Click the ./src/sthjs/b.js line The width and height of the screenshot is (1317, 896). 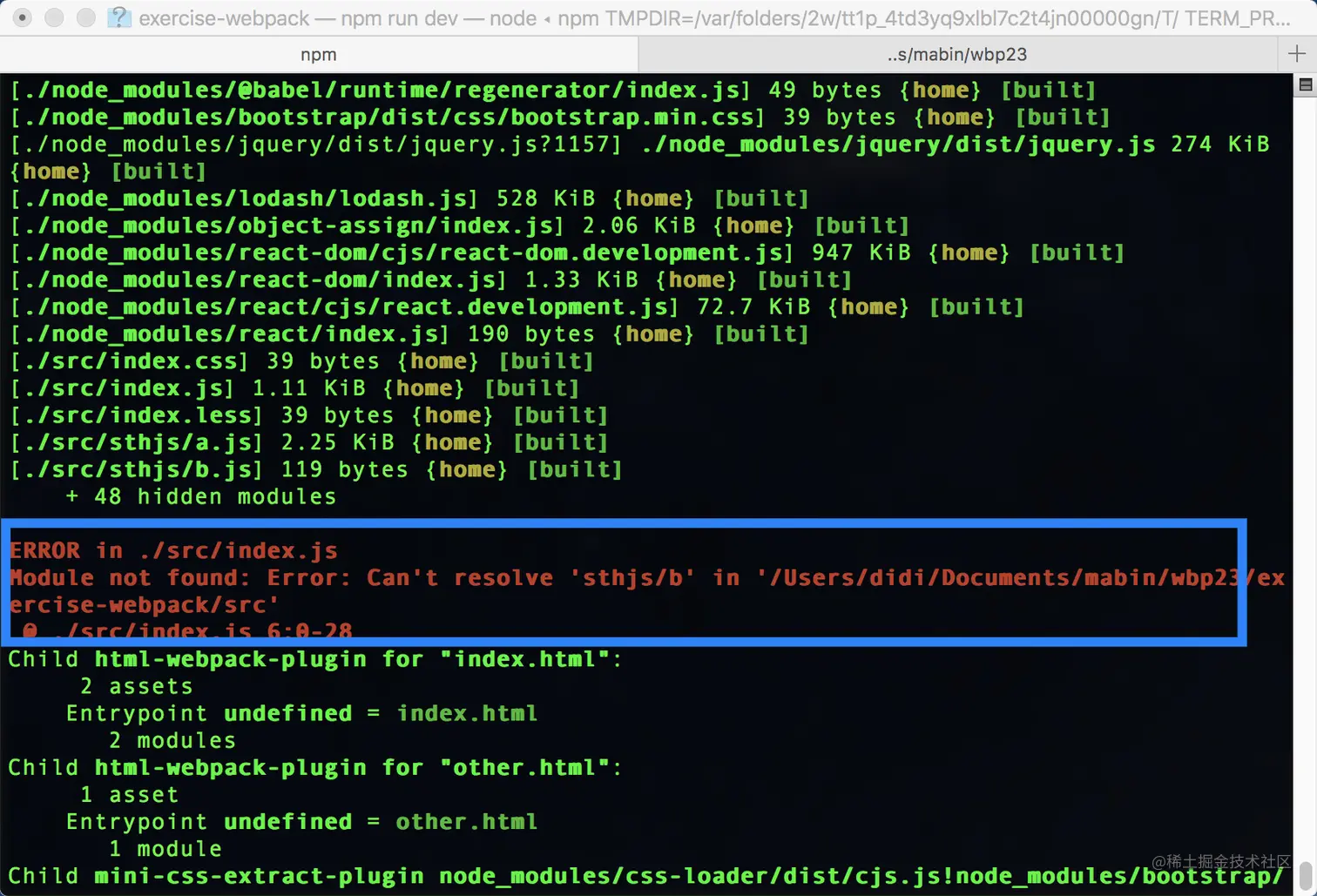[x=316, y=468]
